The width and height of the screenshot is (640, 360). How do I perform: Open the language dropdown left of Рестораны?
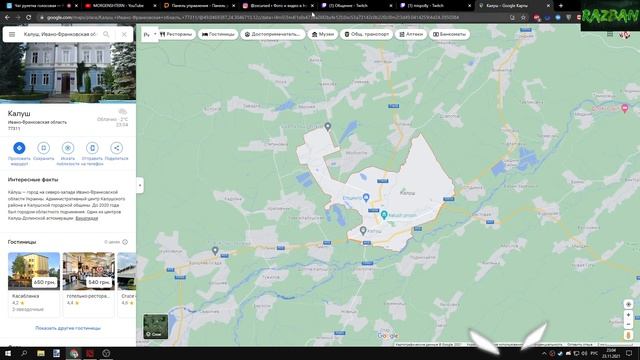[x=149, y=35]
